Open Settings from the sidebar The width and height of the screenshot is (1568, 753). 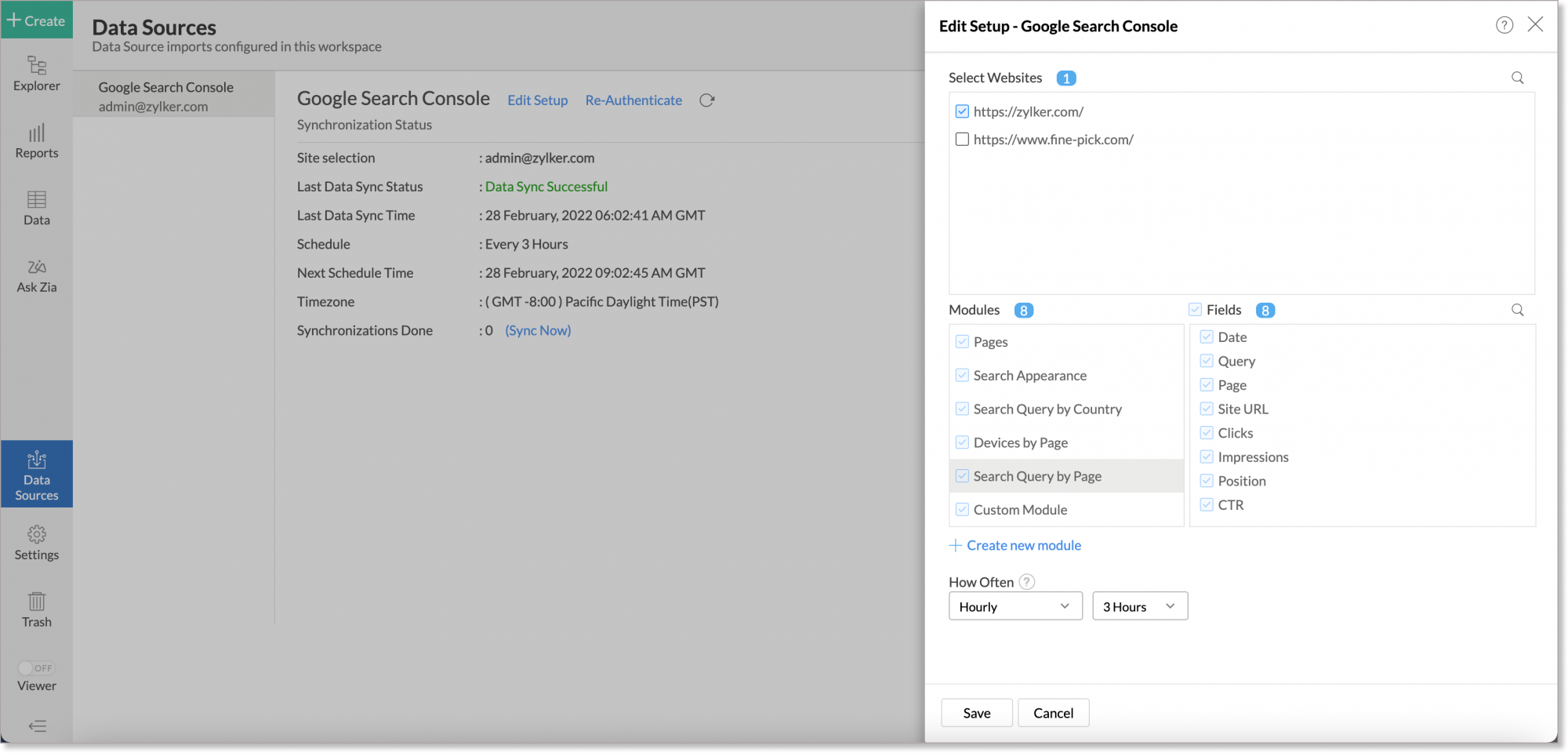click(x=36, y=543)
